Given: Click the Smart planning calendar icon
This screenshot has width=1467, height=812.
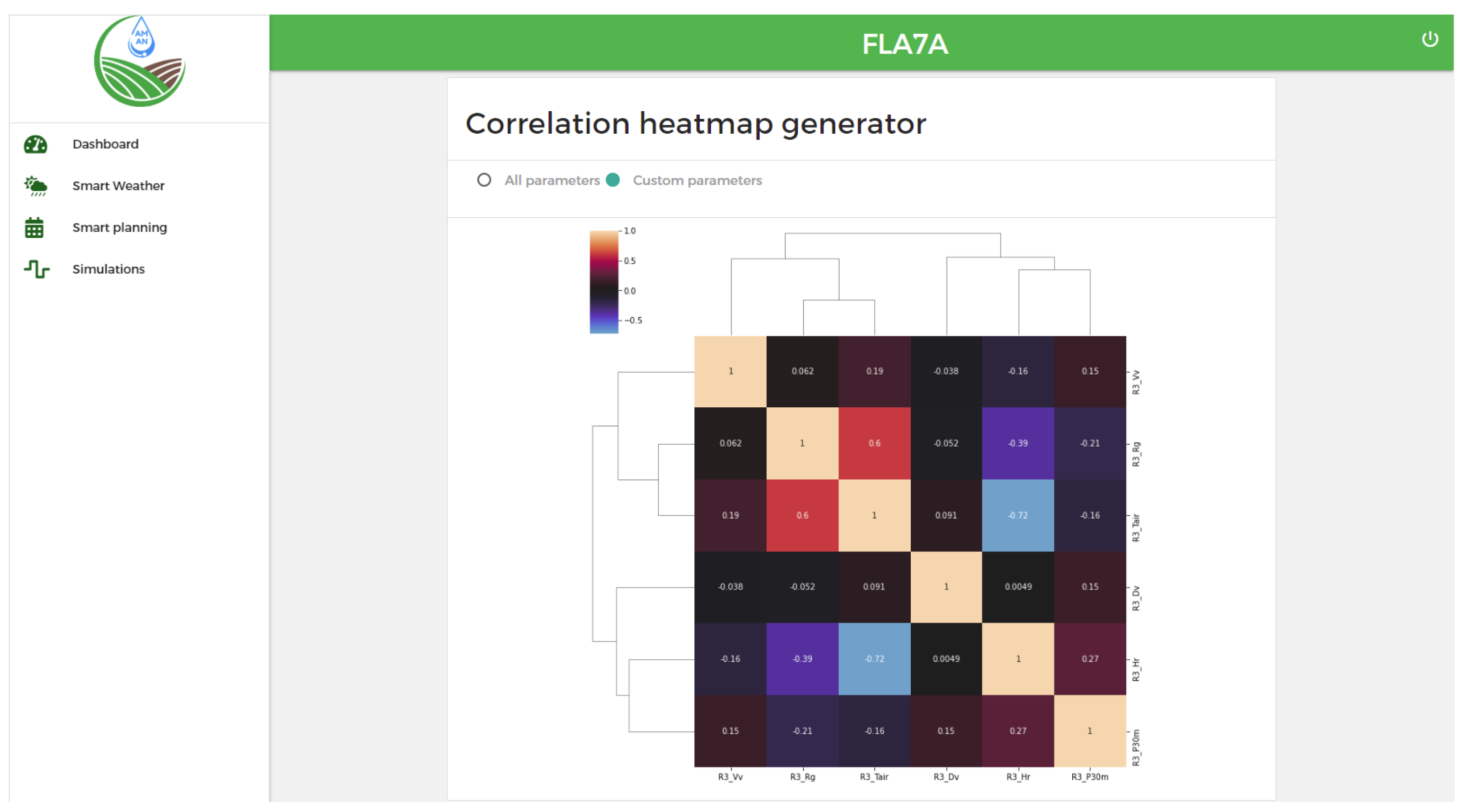Looking at the screenshot, I should click(34, 228).
